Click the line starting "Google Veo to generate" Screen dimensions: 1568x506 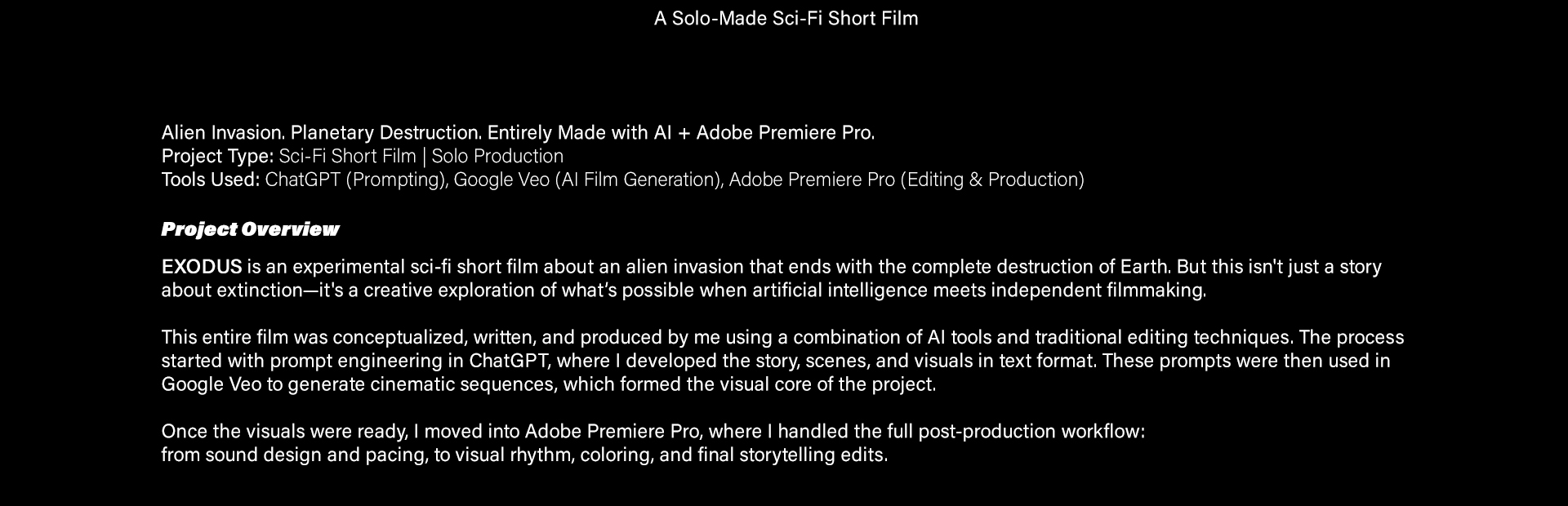(x=548, y=384)
